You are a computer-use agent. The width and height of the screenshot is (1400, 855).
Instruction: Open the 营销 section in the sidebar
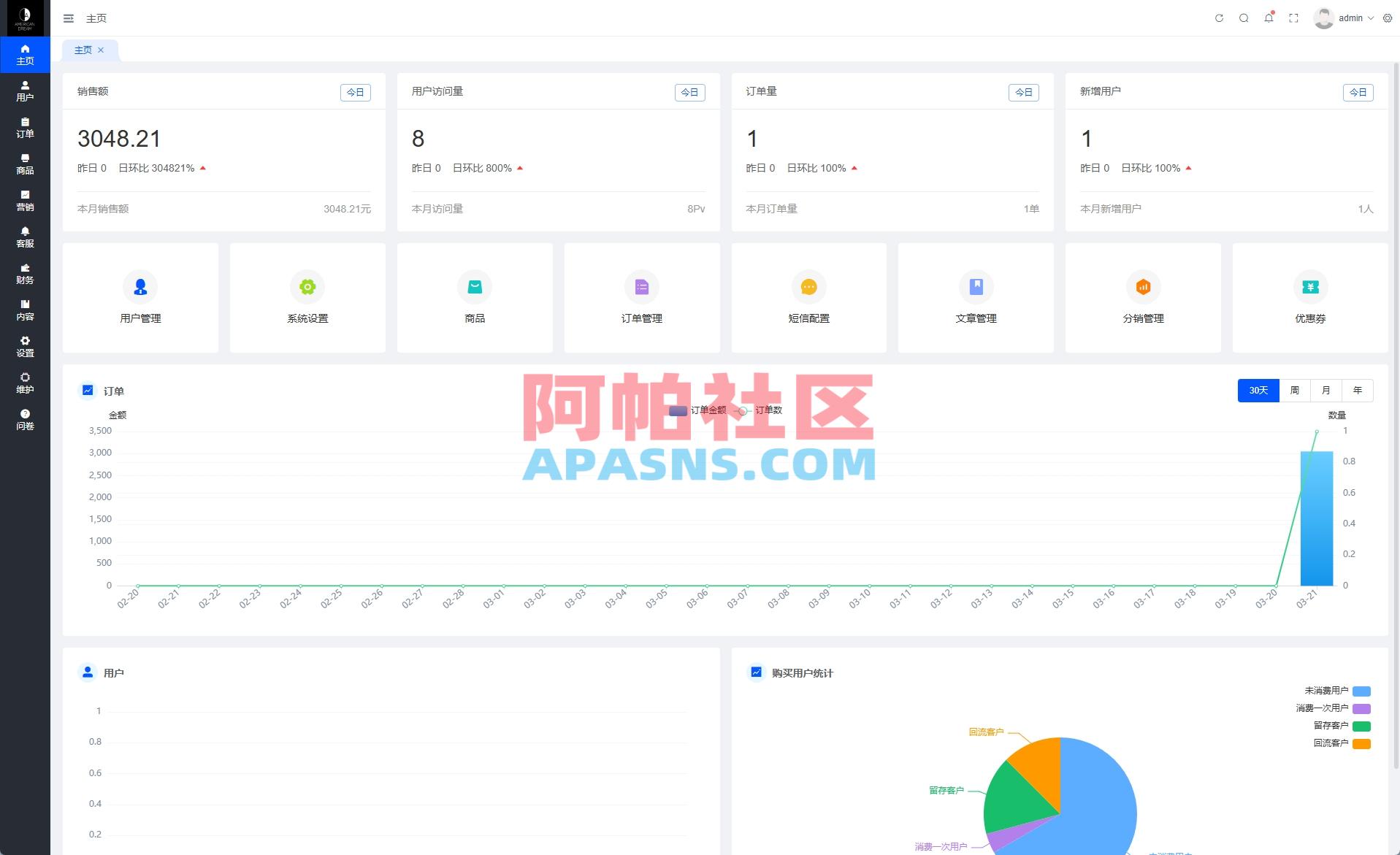click(x=25, y=201)
